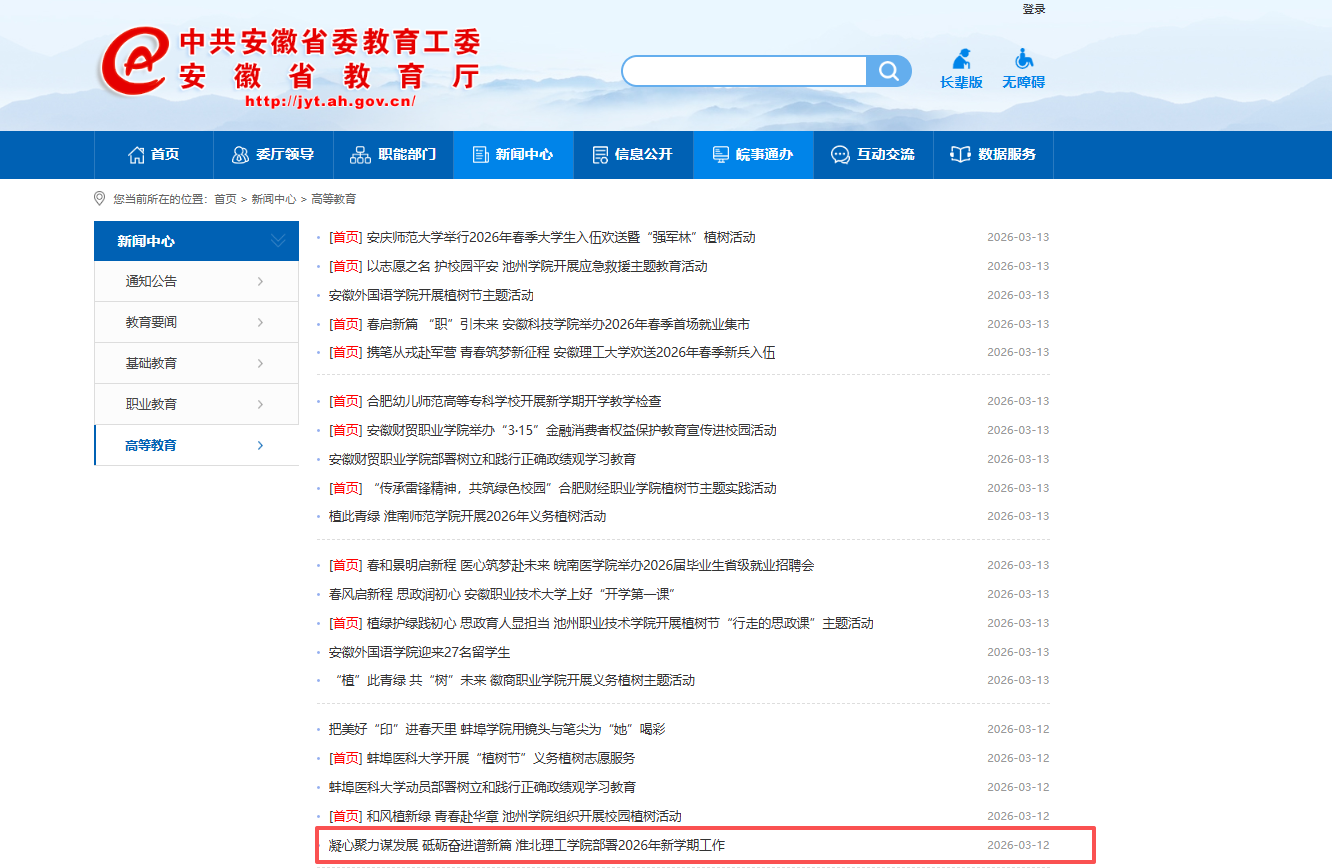Open the 长辈版 elder mode icon

[961, 59]
